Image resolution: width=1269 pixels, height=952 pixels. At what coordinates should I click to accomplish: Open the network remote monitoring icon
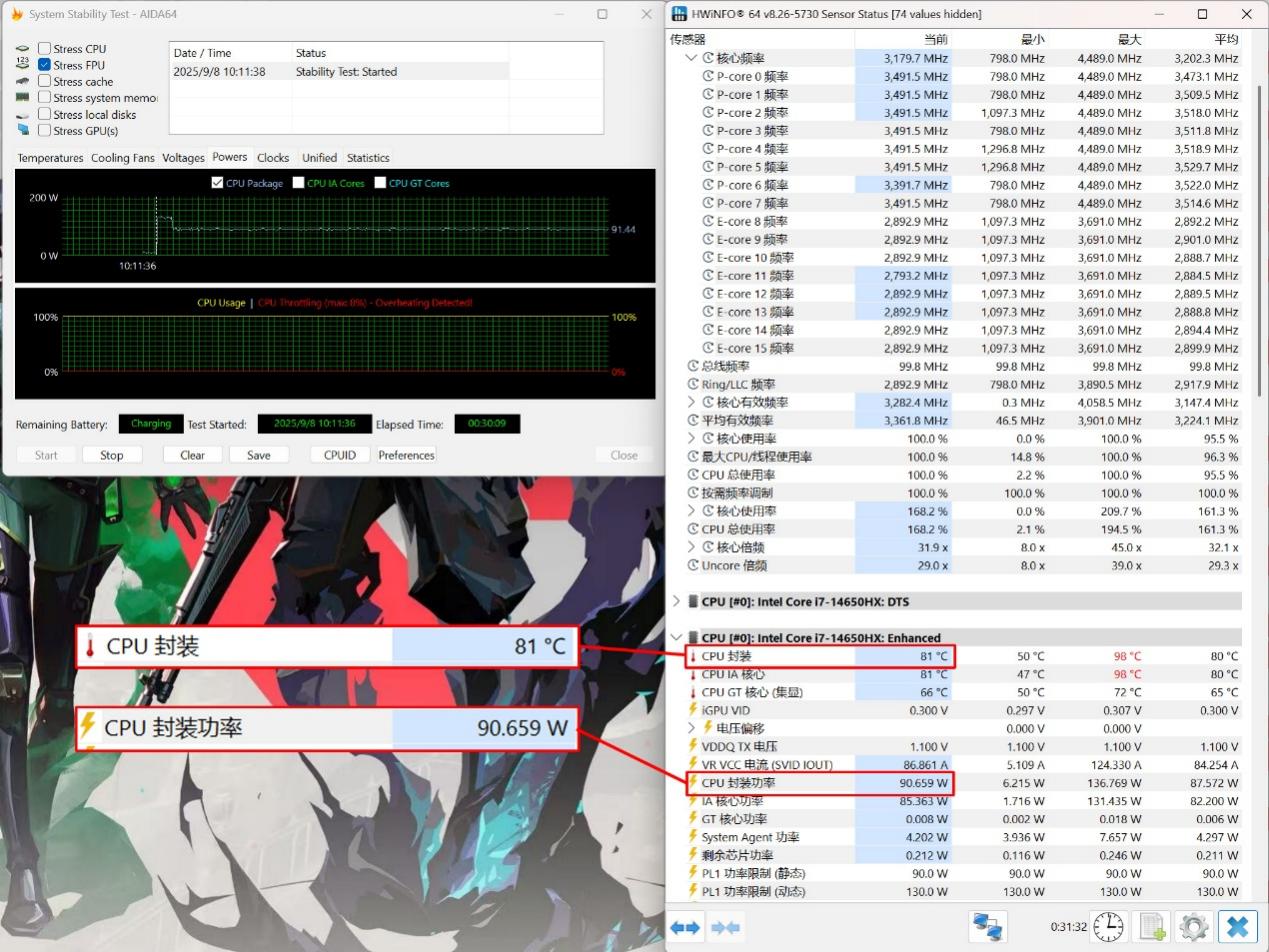coord(987,927)
